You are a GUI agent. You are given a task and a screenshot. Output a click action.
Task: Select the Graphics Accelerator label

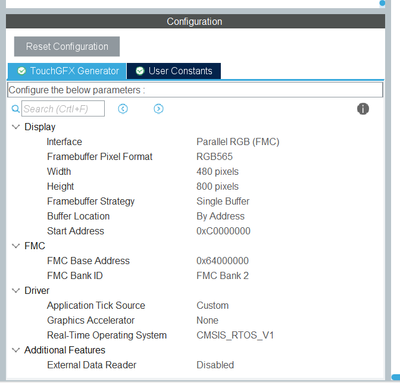click(x=91, y=320)
